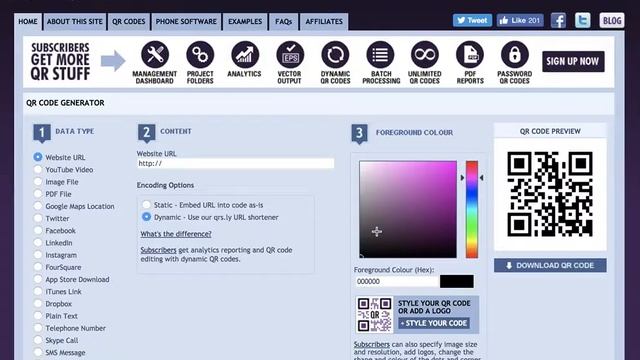Click inside the saturation colour picker square

[x=408, y=209]
